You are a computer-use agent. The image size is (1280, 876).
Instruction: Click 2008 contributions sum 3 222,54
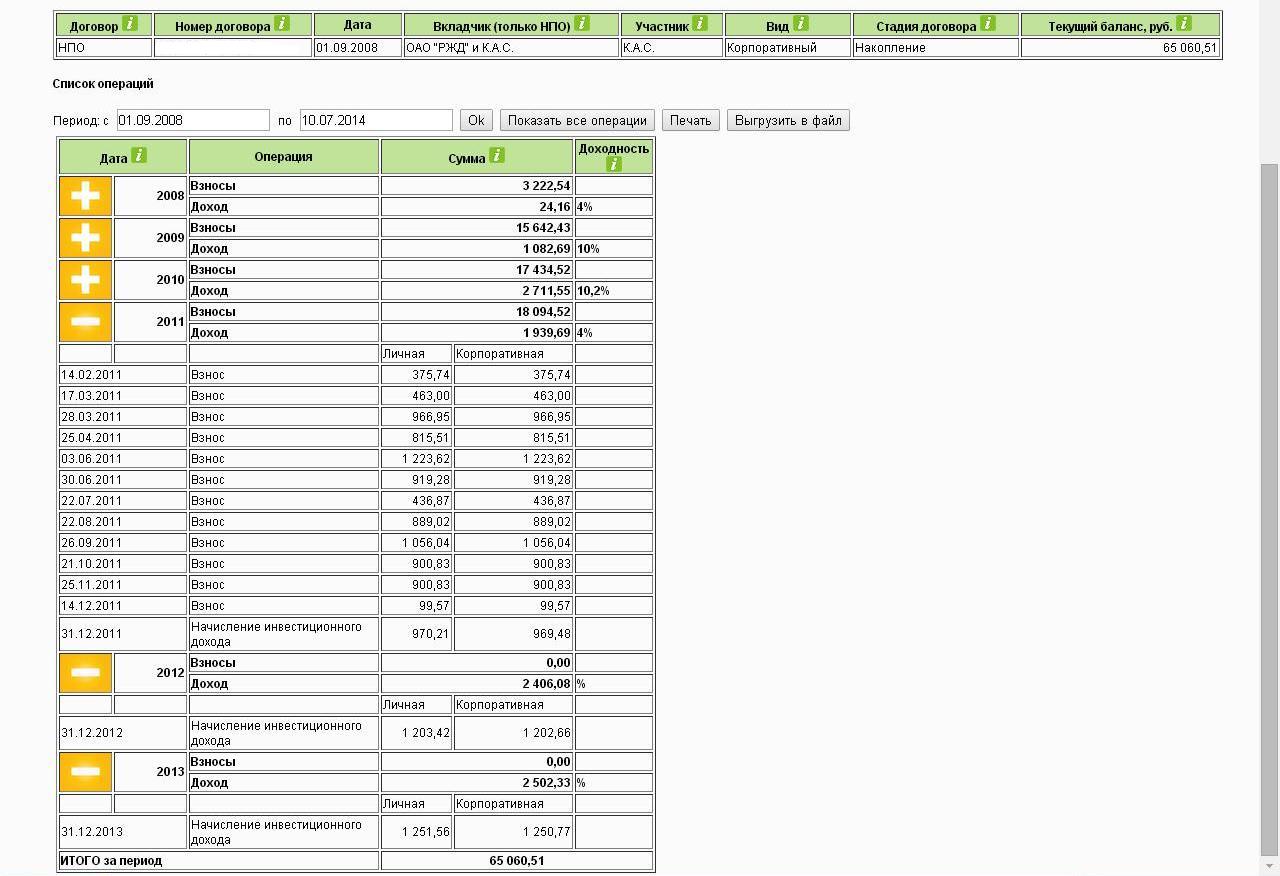coord(546,186)
